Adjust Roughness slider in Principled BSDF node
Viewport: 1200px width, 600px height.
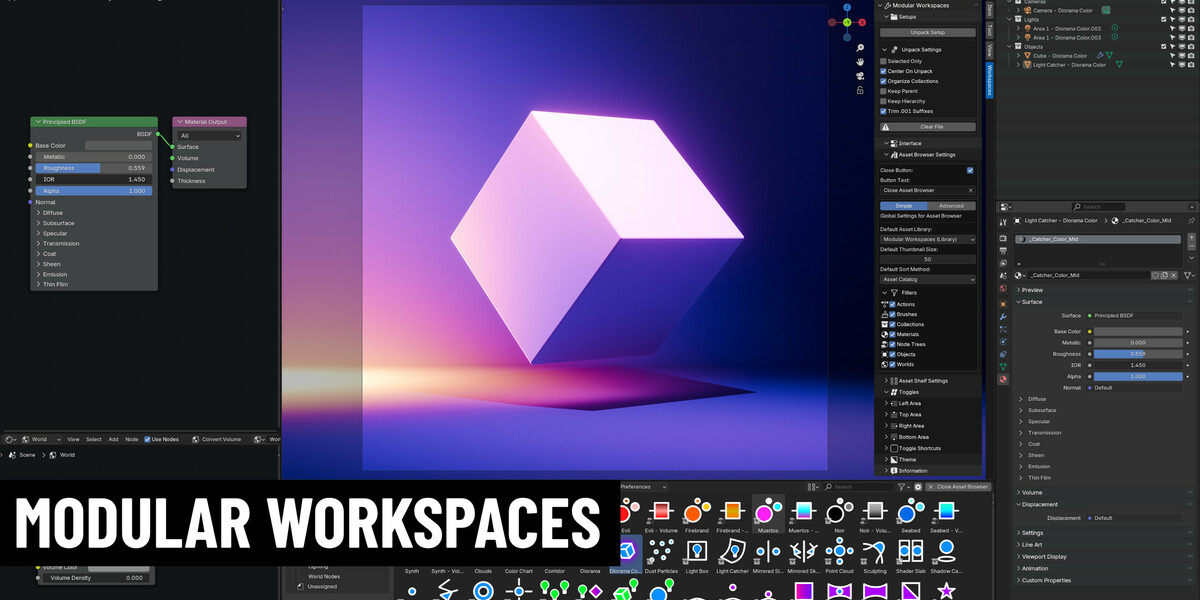tap(94, 168)
